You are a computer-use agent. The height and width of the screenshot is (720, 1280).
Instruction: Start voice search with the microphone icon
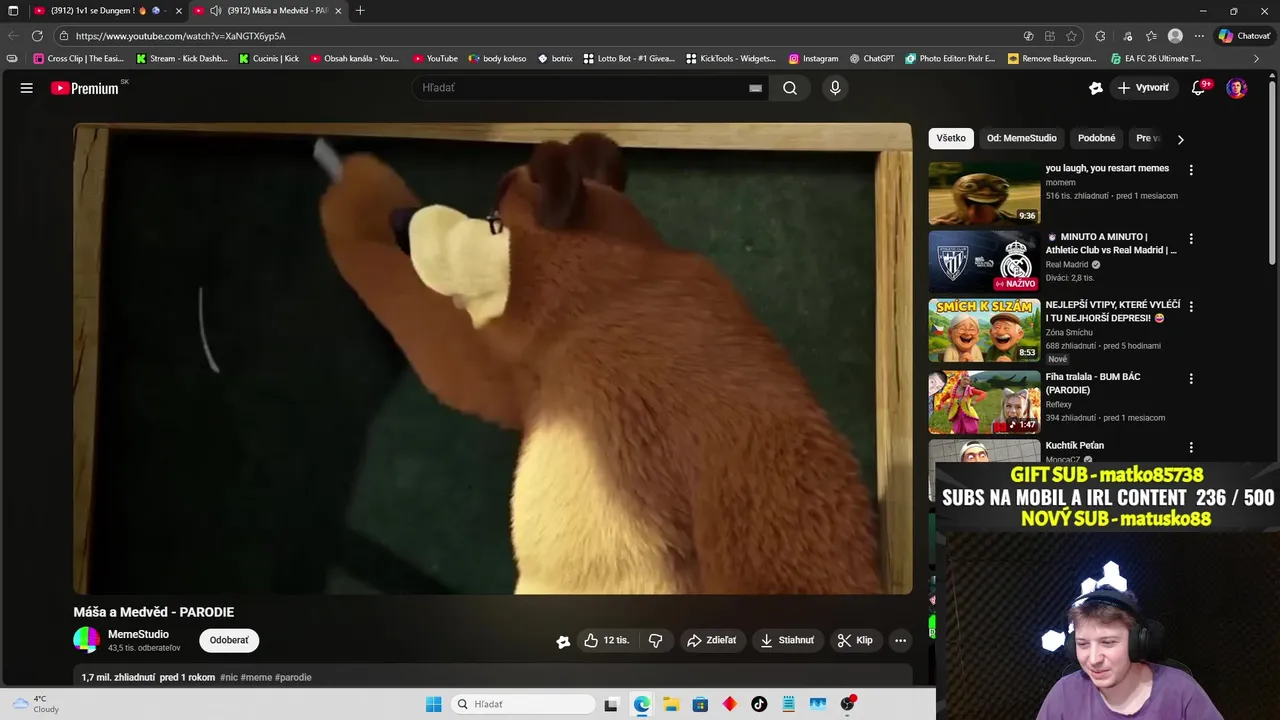(835, 88)
